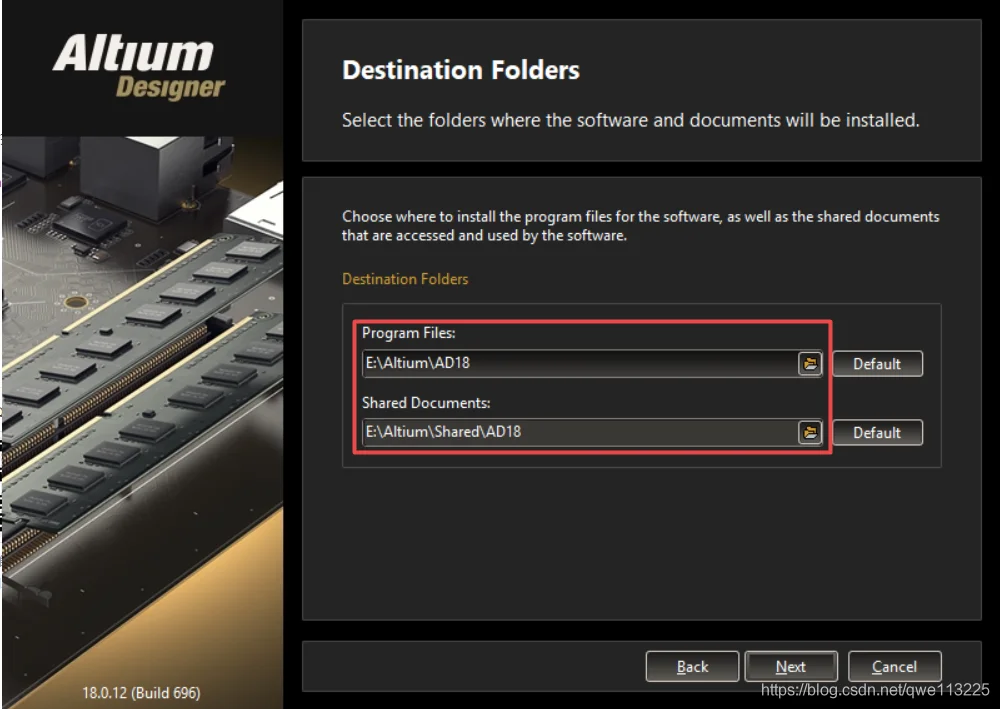Open the blog.csdn.net watermark URL

point(875,689)
